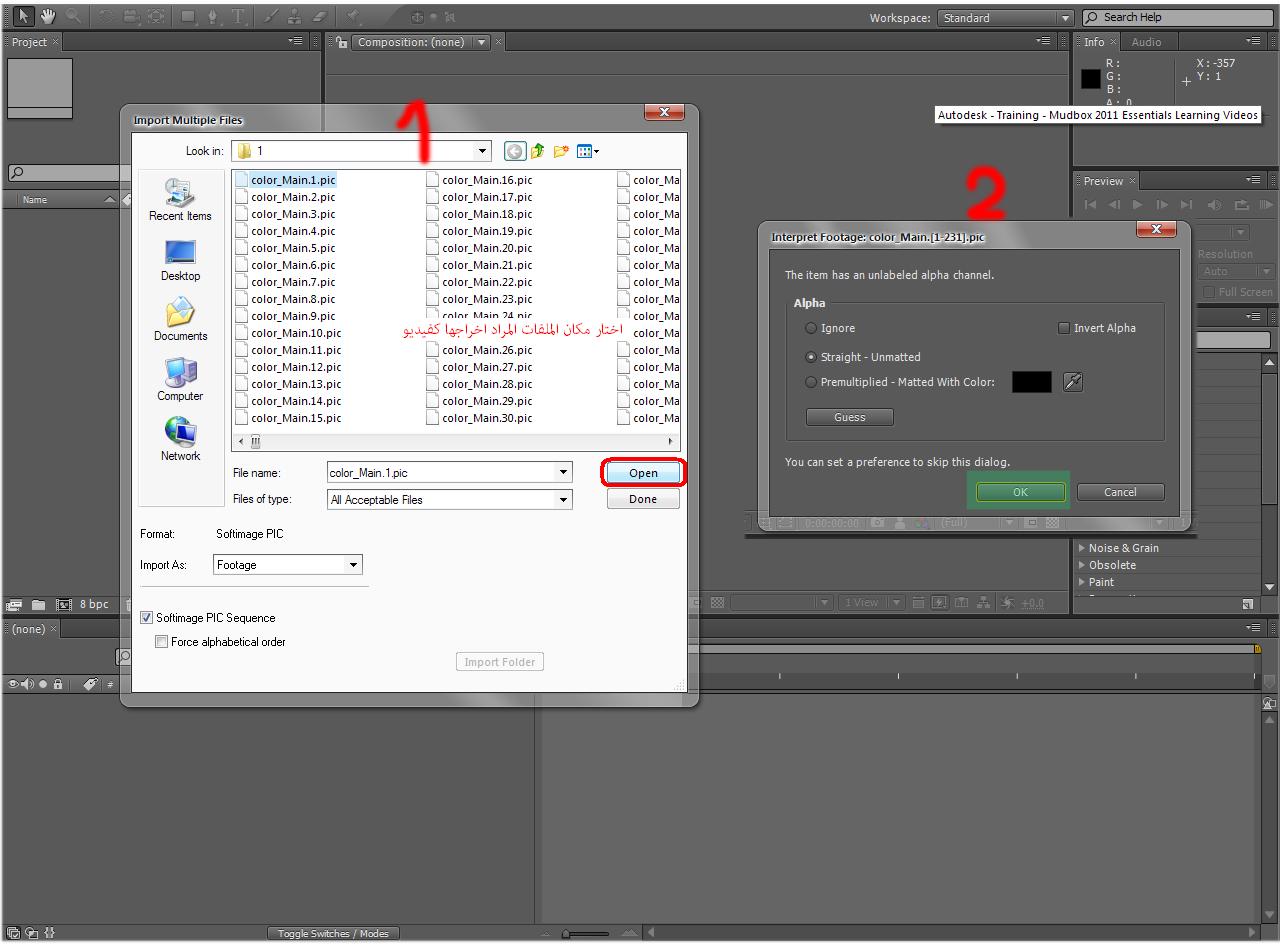Select the Zoom magnifier tool
The width and height of the screenshot is (1280, 944).
(73, 16)
